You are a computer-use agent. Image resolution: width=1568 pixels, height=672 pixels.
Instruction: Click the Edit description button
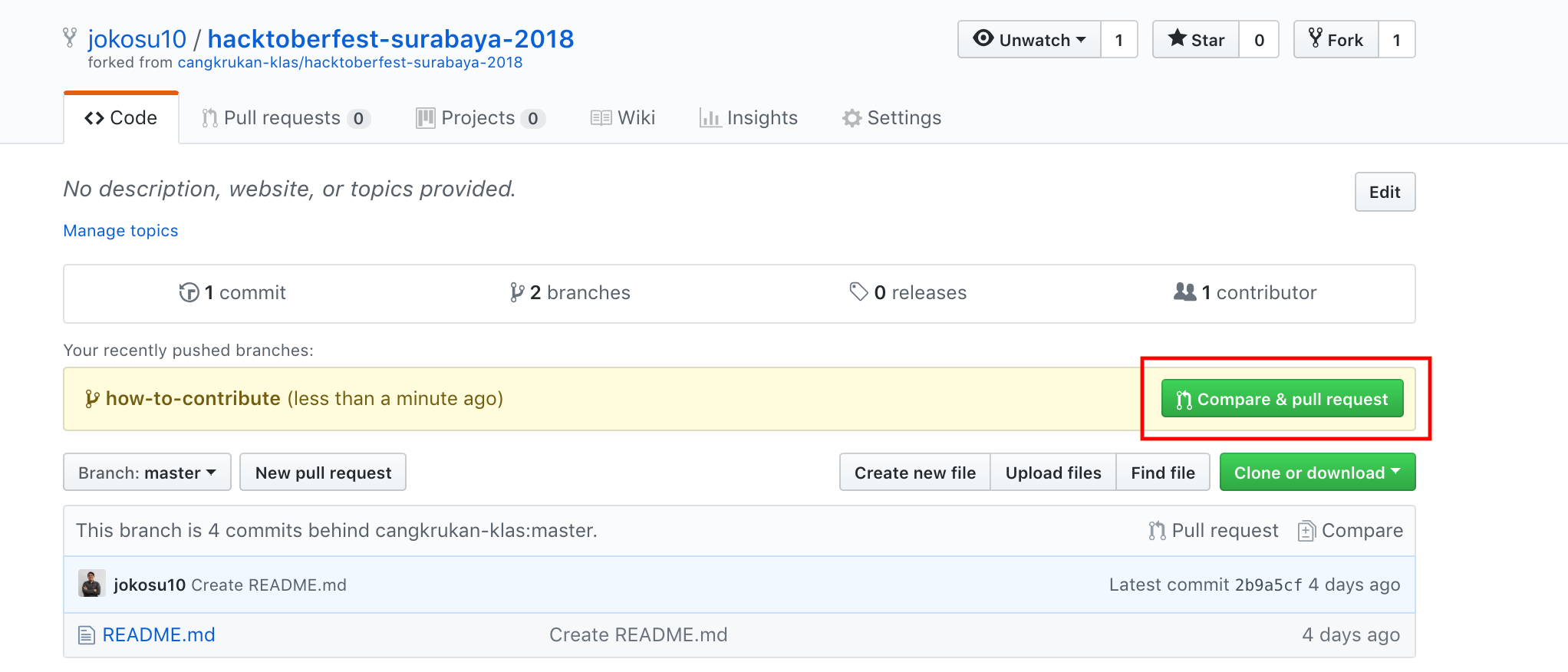(x=1385, y=192)
